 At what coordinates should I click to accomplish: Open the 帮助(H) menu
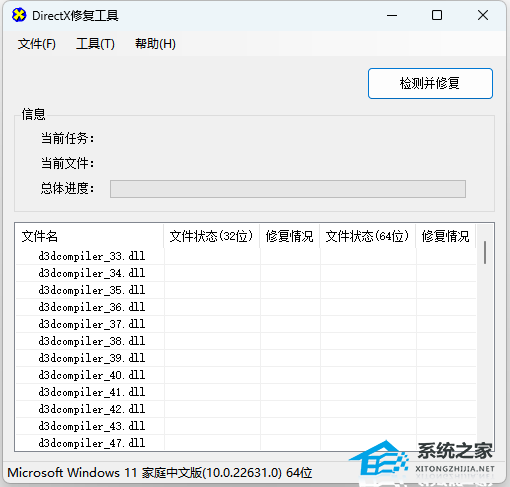pyautogui.click(x=155, y=44)
